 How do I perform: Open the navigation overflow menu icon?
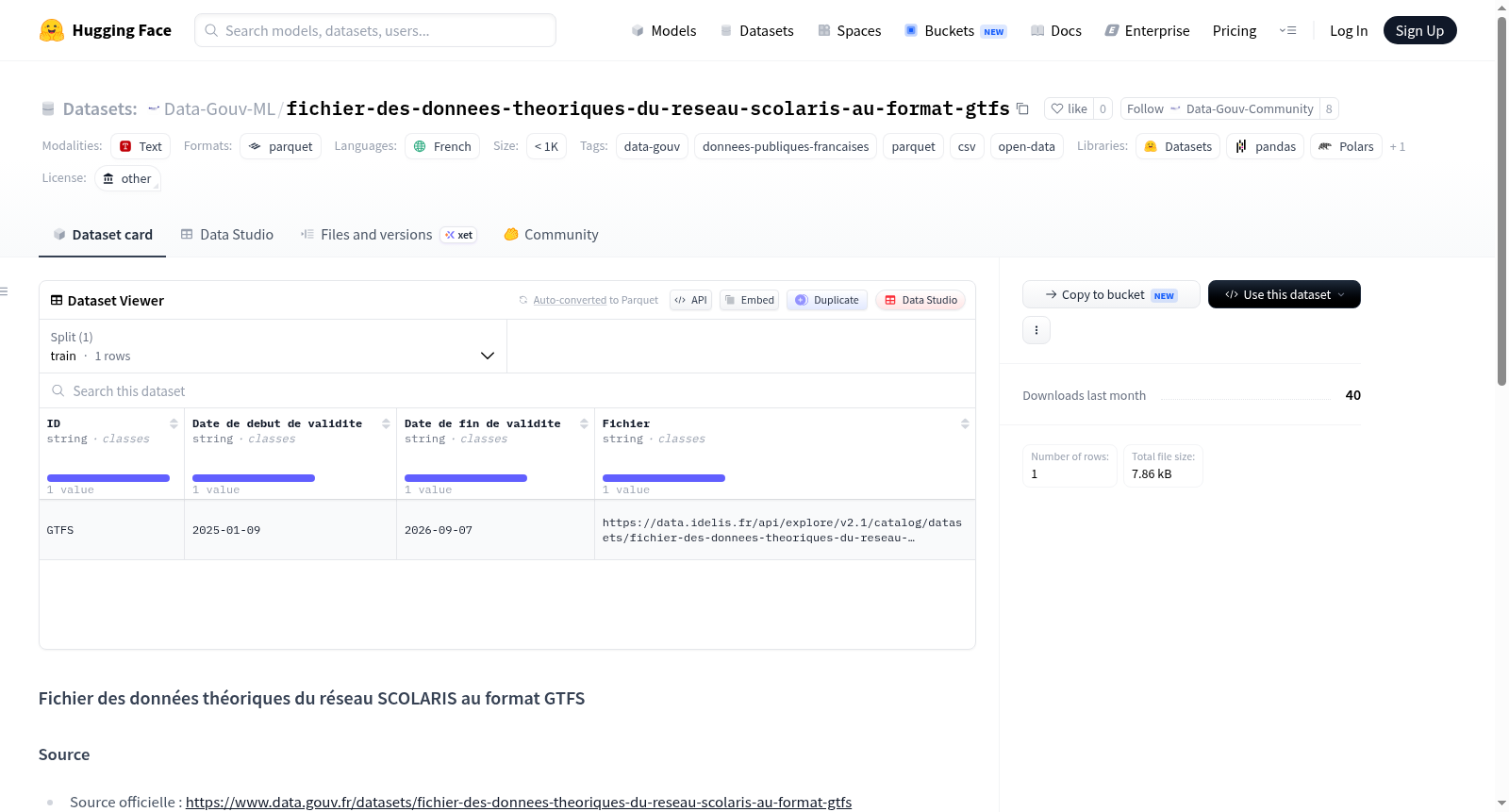click(1287, 30)
